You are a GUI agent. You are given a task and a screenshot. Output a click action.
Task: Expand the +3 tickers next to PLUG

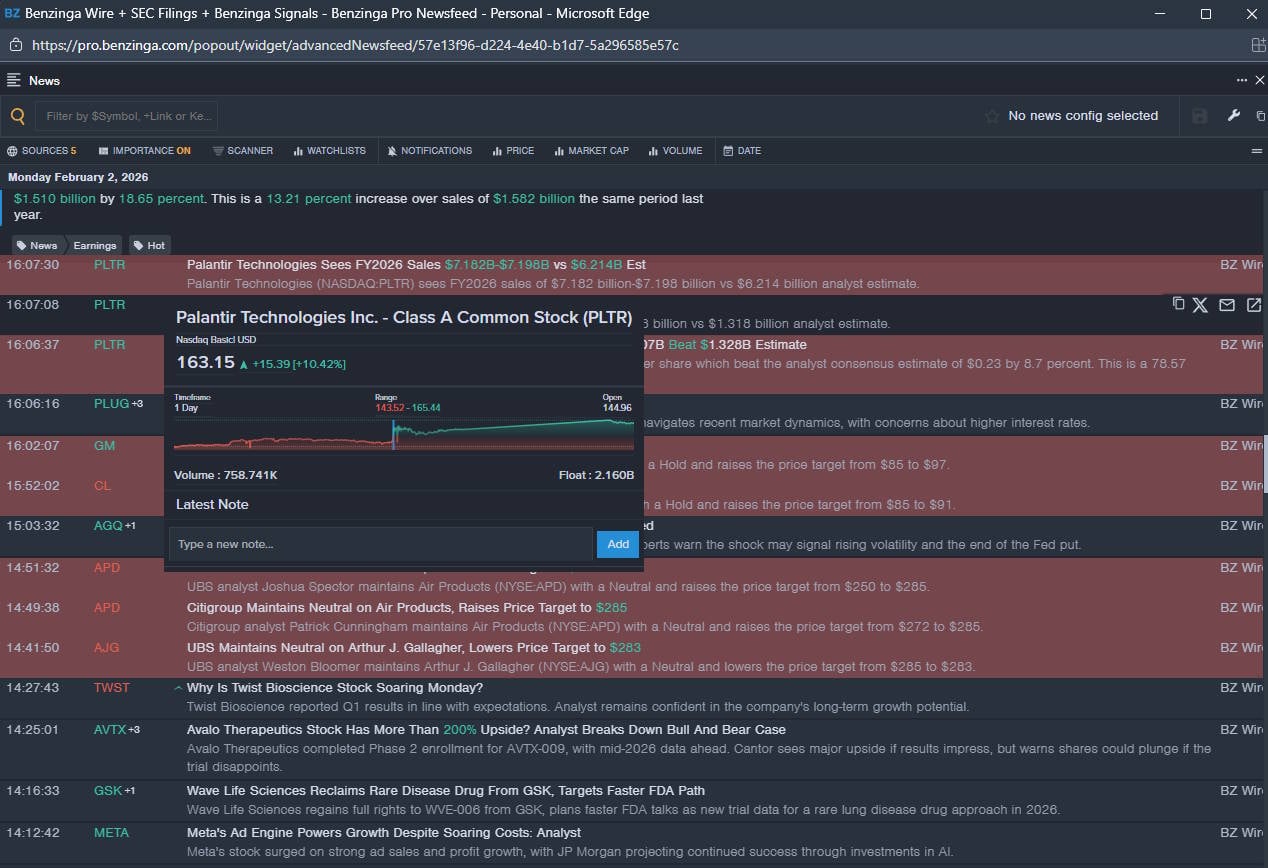pyautogui.click(x=137, y=404)
